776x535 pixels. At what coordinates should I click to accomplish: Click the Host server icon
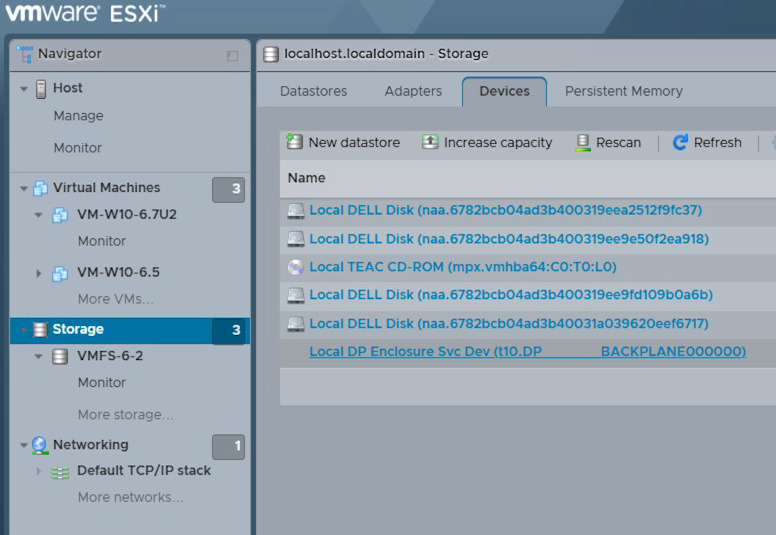pyautogui.click(x=41, y=89)
